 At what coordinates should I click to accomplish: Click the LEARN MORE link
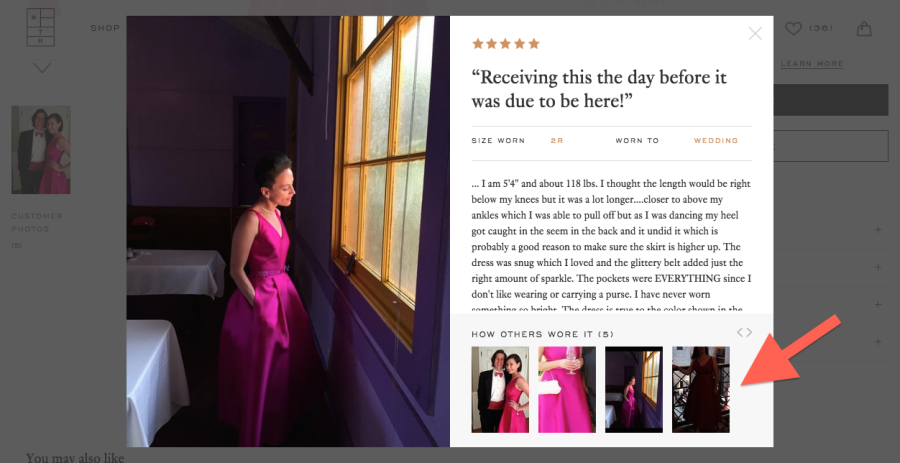pyautogui.click(x=812, y=64)
